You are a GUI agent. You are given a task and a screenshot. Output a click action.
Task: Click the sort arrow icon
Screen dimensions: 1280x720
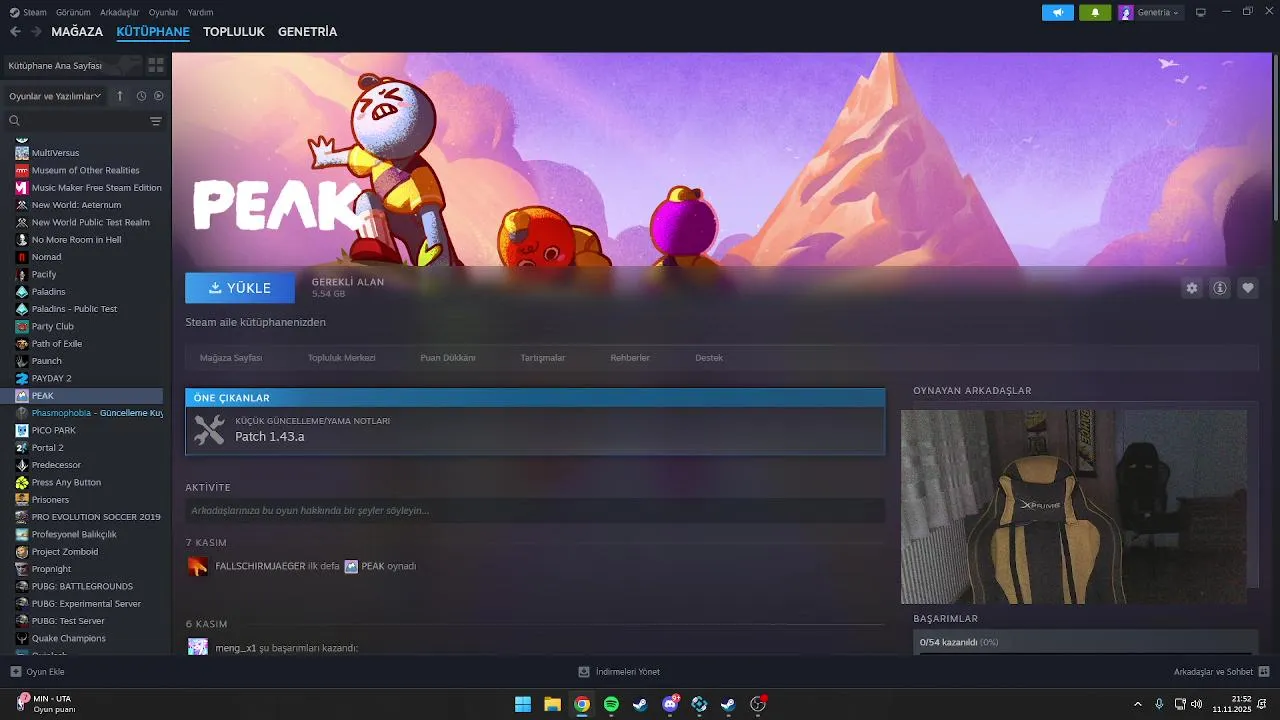click(120, 96)
